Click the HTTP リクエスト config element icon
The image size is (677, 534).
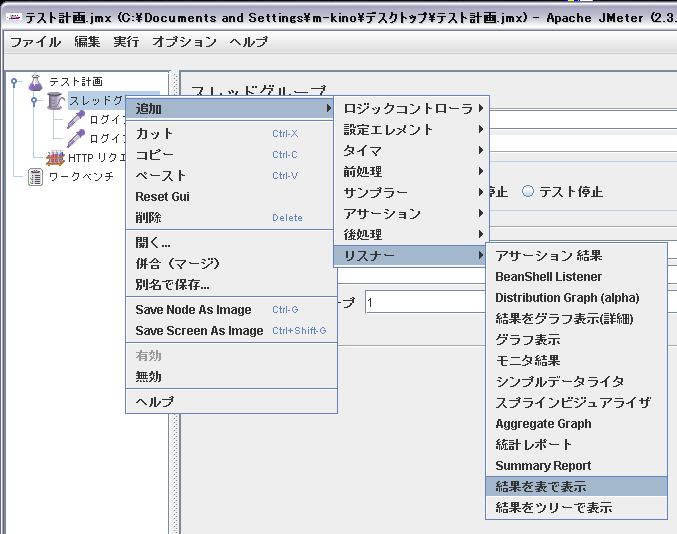pos(54,158)
